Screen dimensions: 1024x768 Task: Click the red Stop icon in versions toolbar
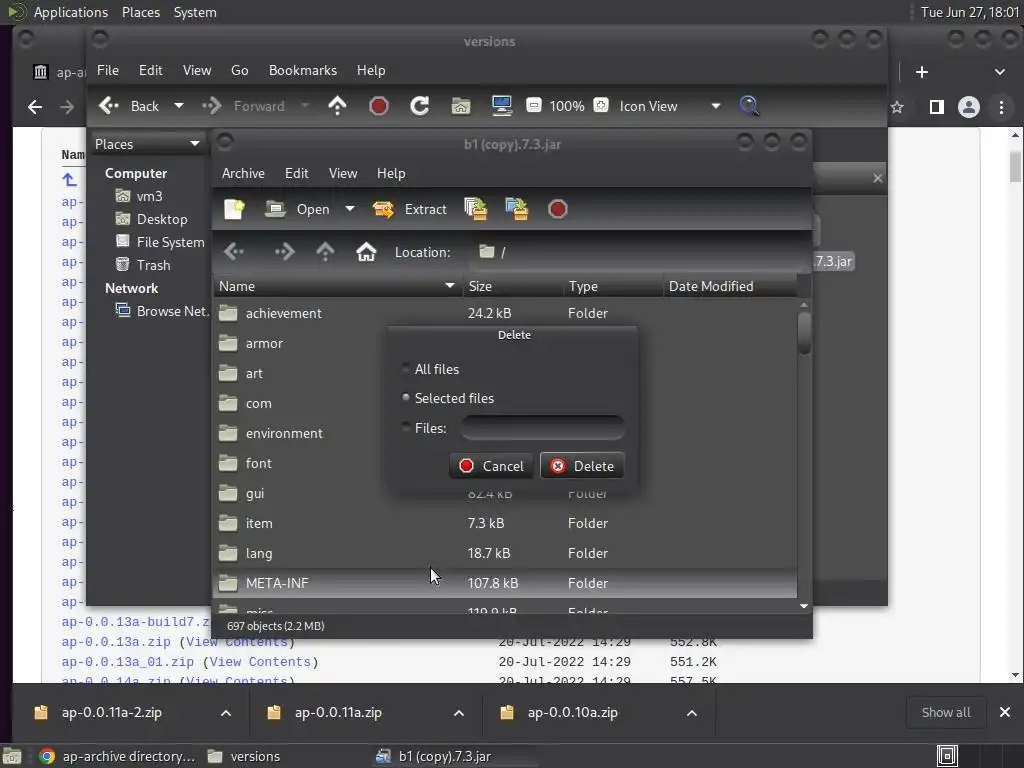[379, 106]
